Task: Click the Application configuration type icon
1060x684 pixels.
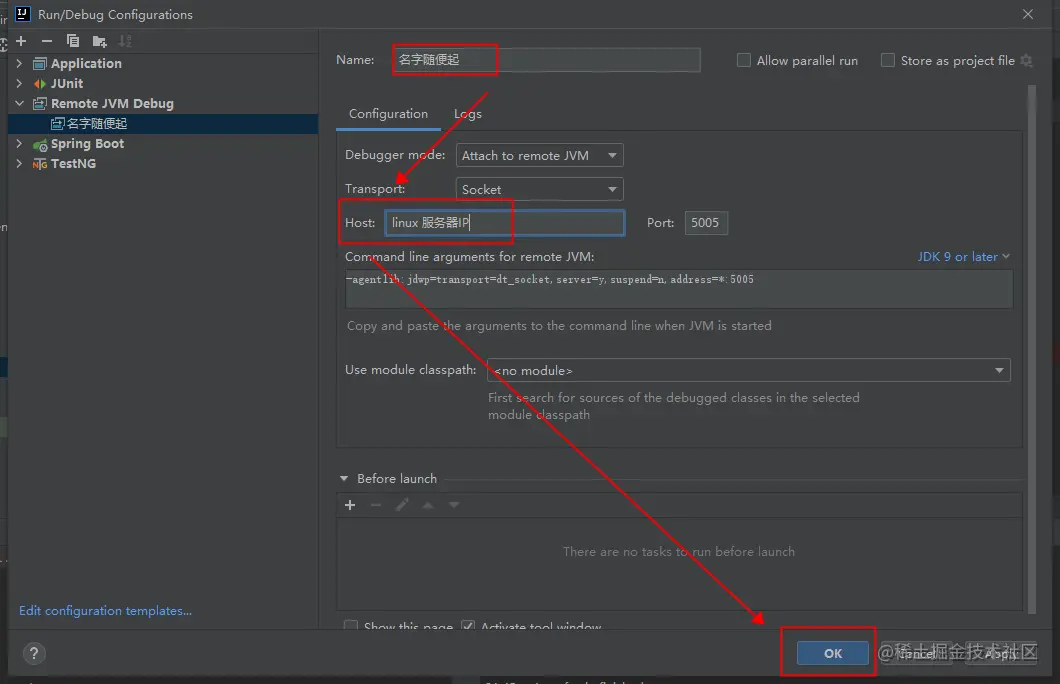Action: pyautogui.click(x=40, y=64)
